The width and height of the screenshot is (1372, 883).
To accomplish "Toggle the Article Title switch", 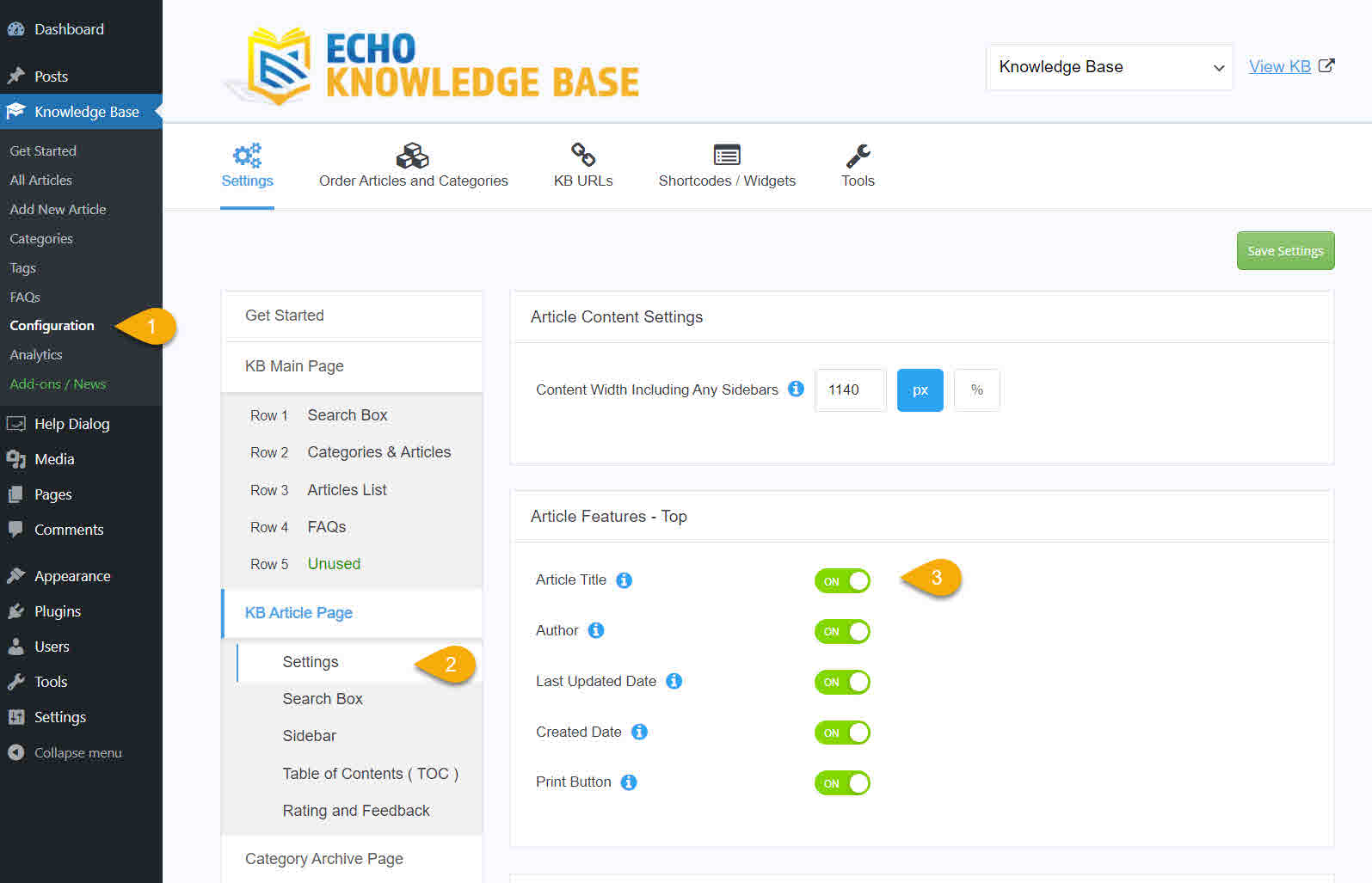I will click(x=842, y=581).
